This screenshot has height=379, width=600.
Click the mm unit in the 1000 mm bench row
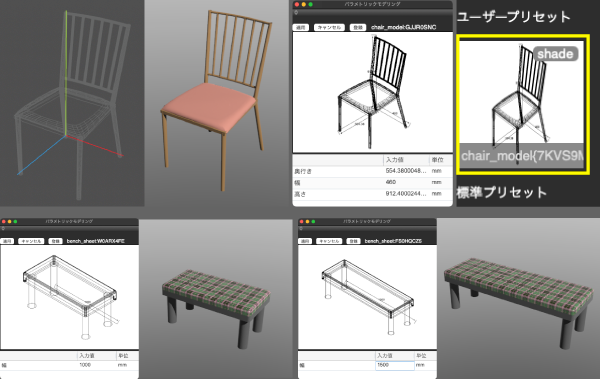point(122,365)
